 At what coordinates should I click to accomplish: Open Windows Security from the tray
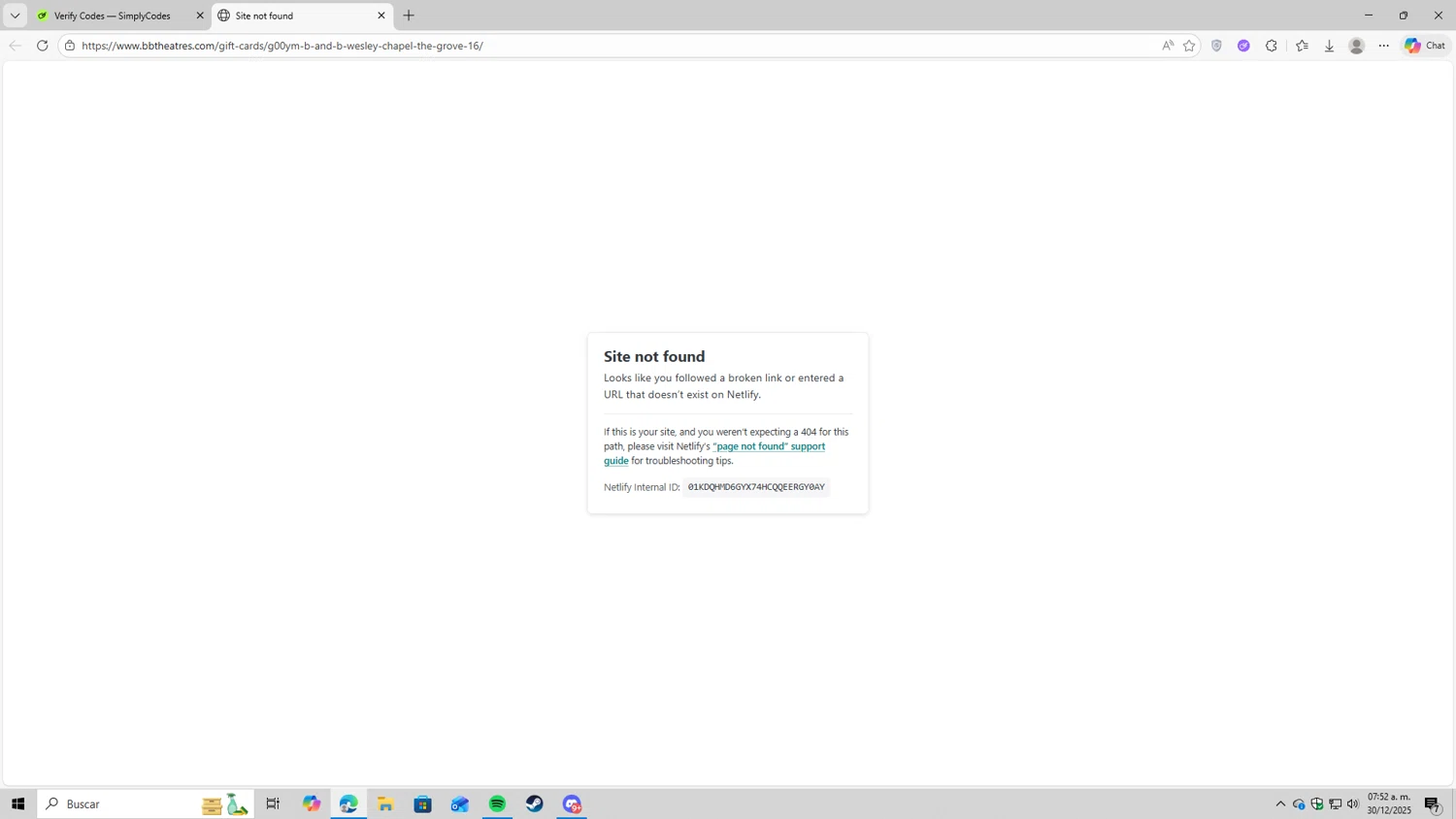point(1317,803)
